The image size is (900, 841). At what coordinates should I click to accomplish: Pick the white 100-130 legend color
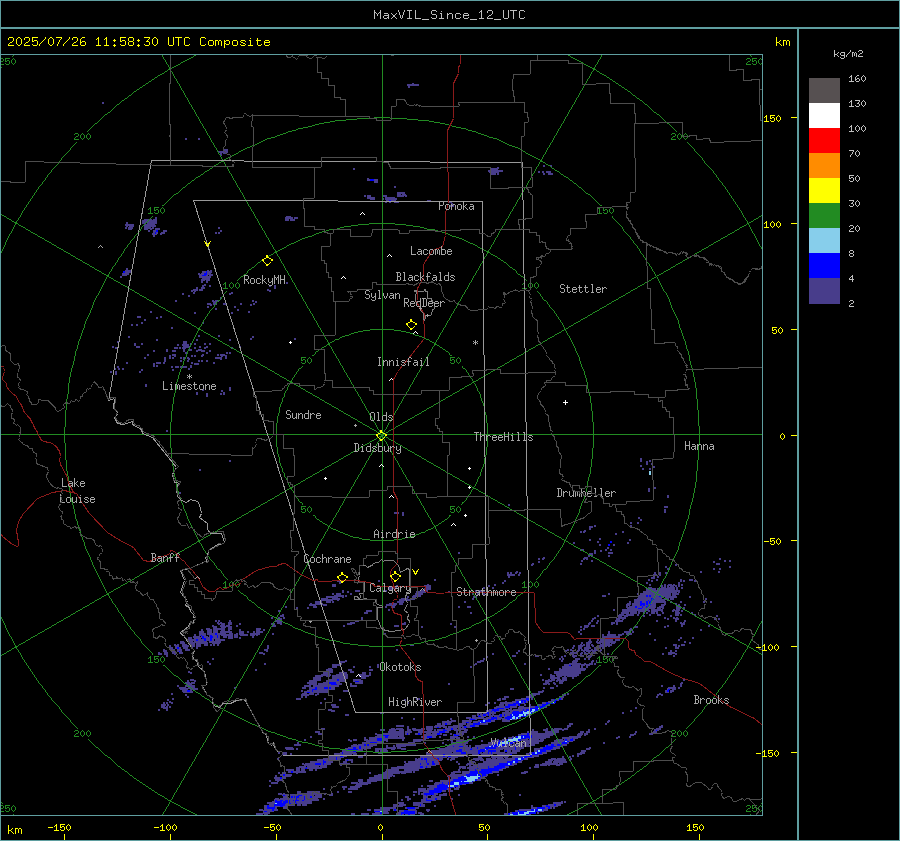pos(824,116)
